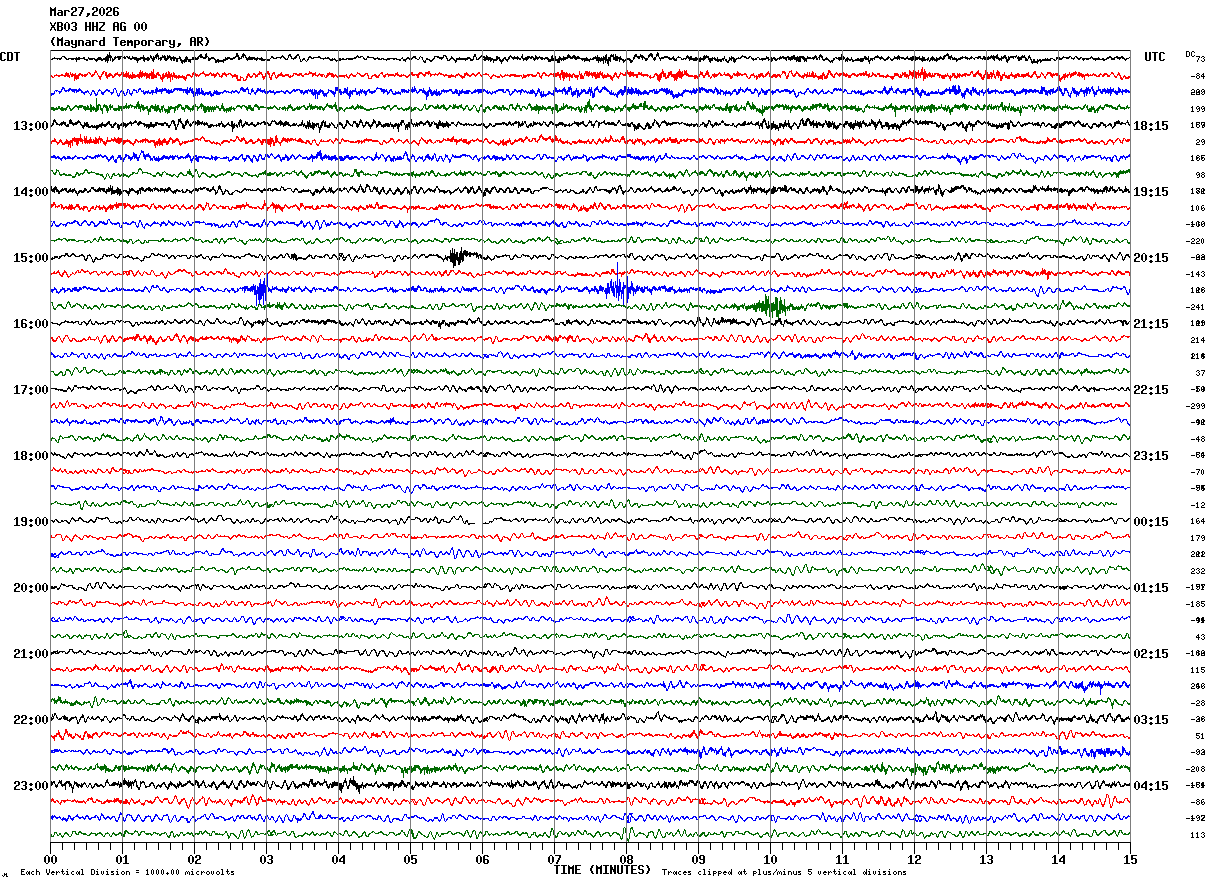This screenshot has width=1210, height=886.
Task: Click the blue burst near minute 8
Action: pyautogui.click(x=618, y=290)
